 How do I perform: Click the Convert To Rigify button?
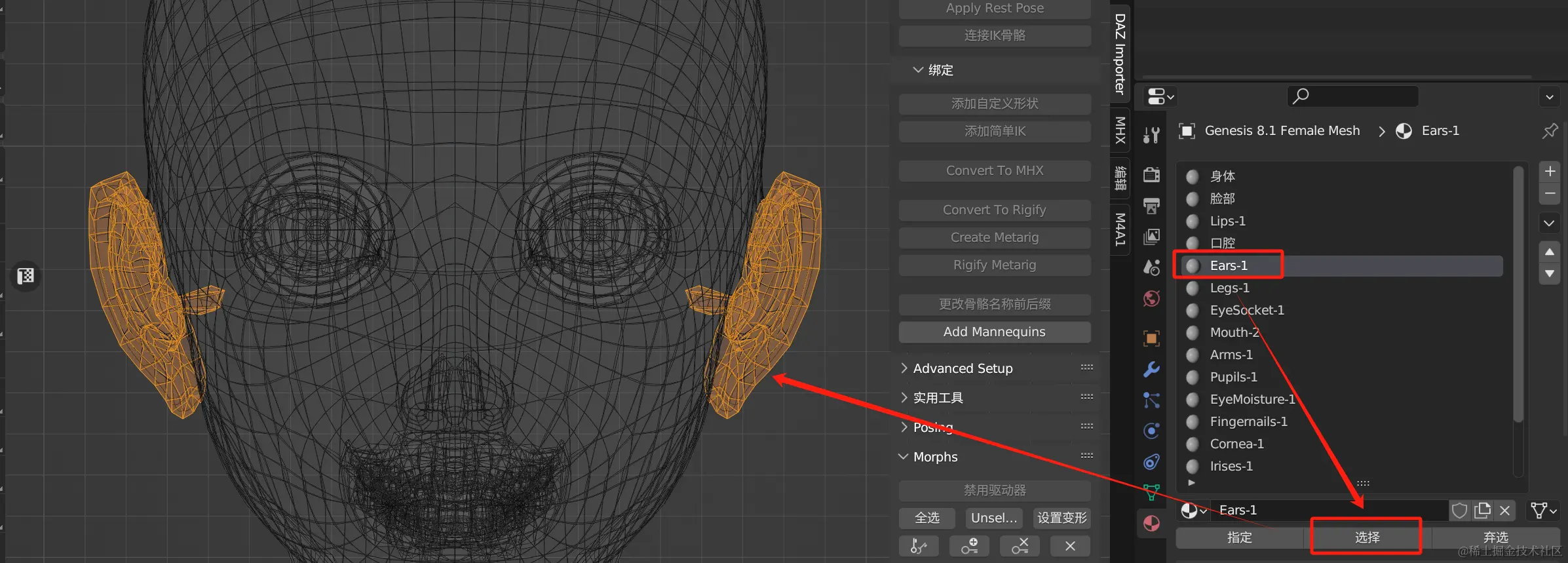coord(995,210)
